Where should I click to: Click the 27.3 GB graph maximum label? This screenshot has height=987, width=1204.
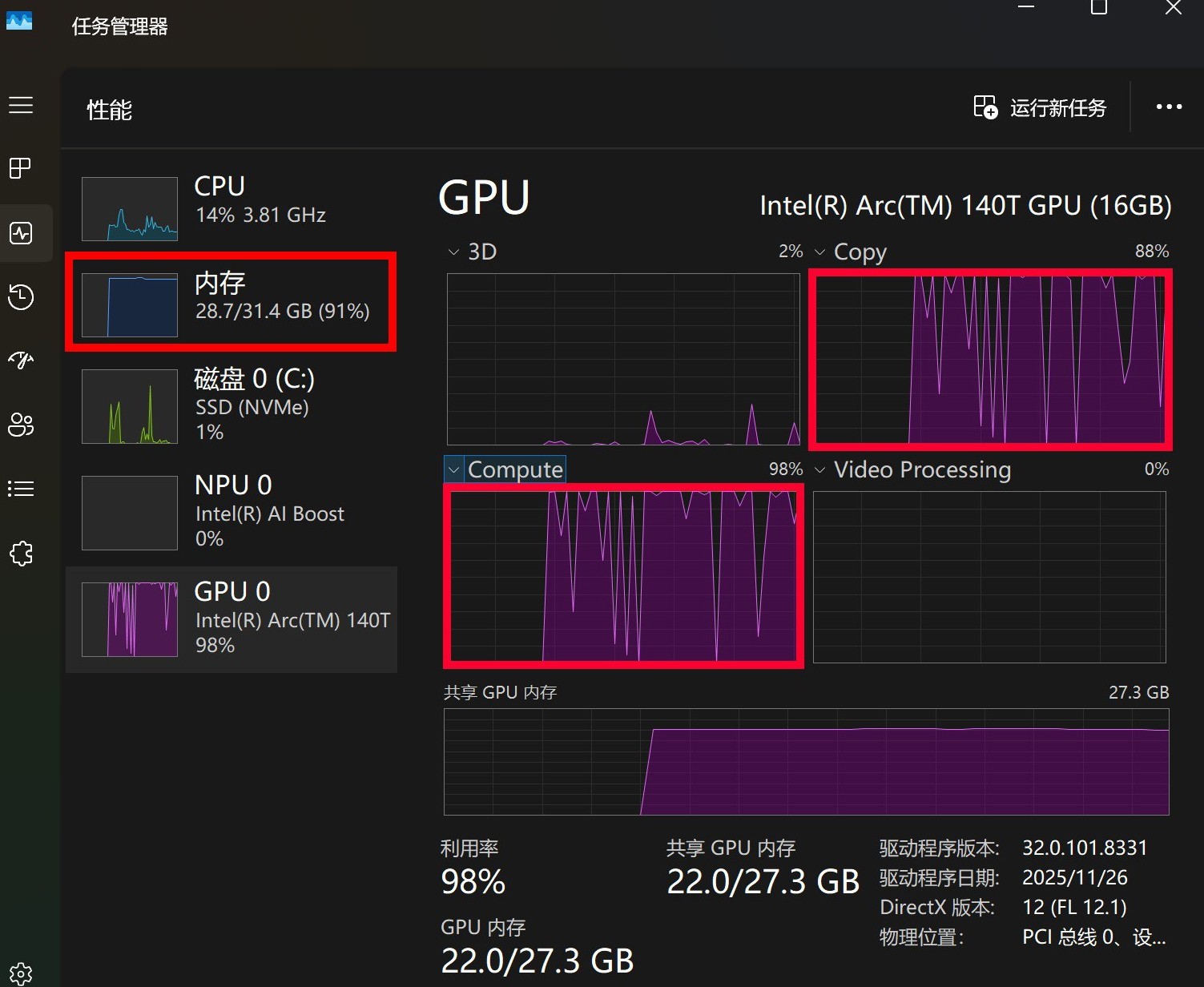(x=1139, y=692)
